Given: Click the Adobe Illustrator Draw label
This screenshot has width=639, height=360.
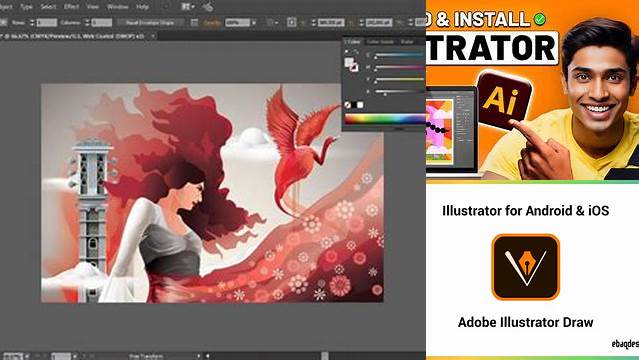Looking at the screenshot, I should pyautogui.click(x=525, y=322).
